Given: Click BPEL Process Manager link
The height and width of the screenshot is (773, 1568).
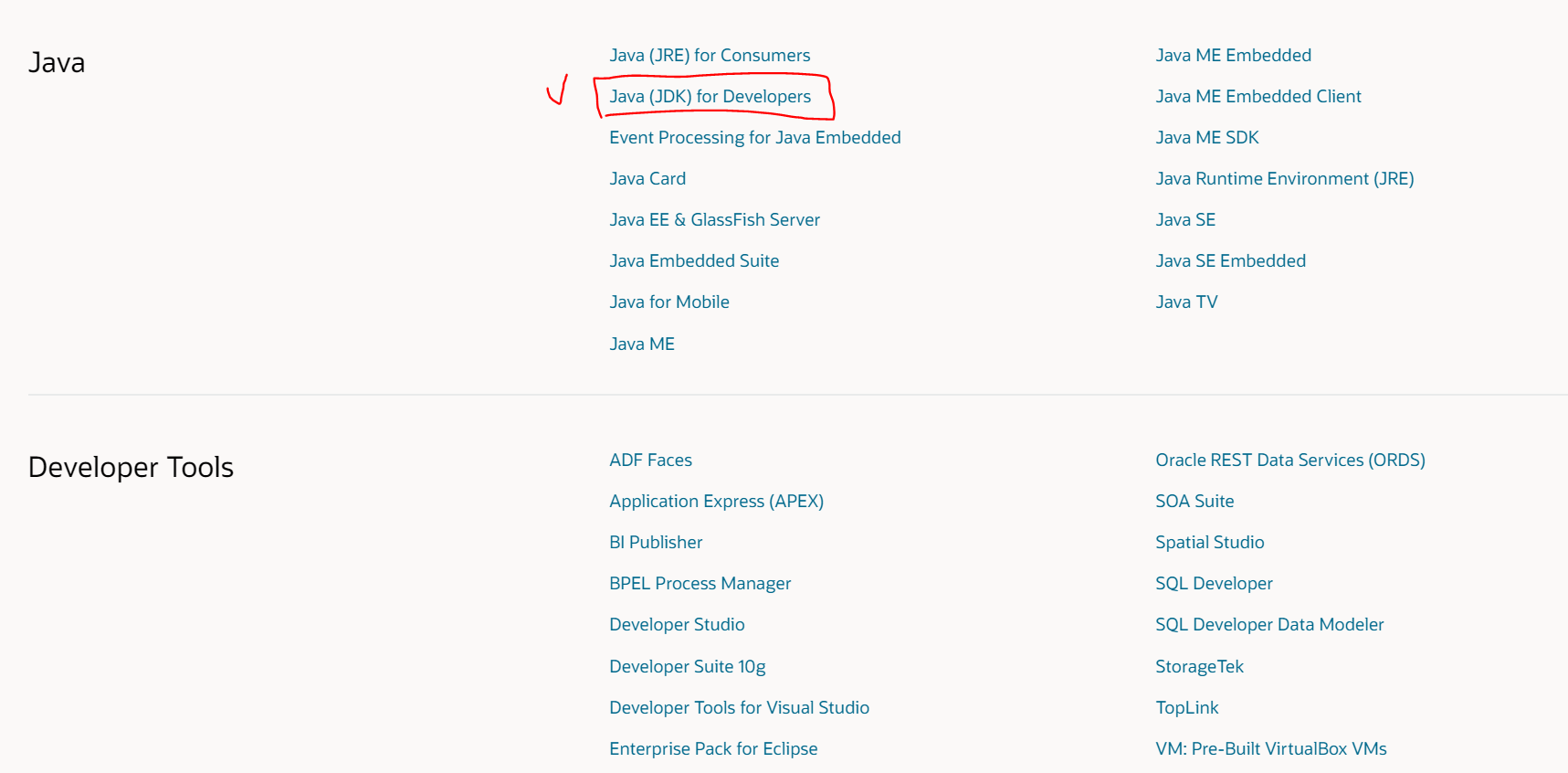Looking at the screenshot, I should tap(700, 584).
